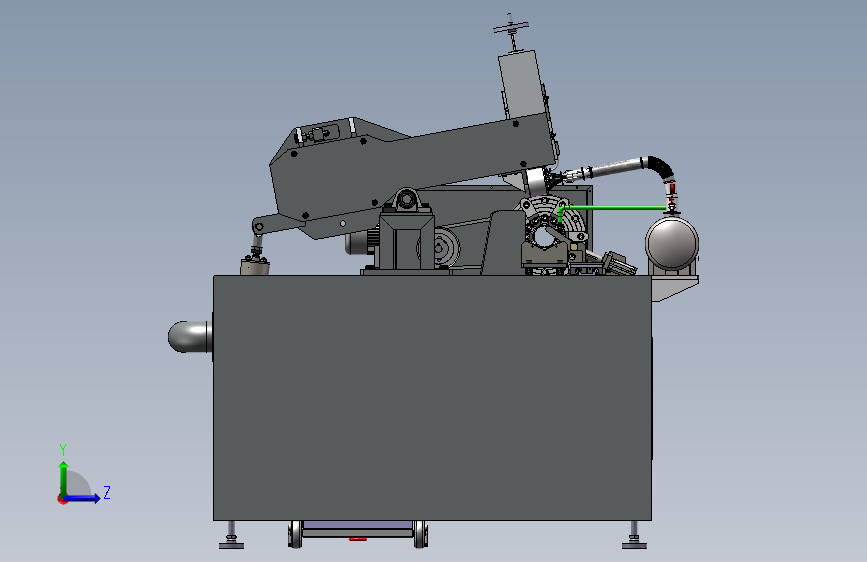Select the right caster wheel under the cabinet
This screenshot has height=562, width=867.
(x=421, y=534)
